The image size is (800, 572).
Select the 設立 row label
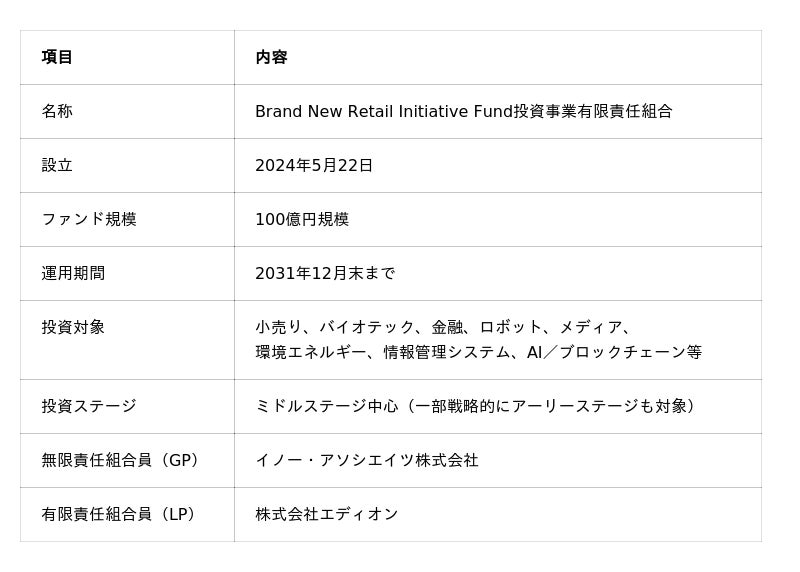click(57, 165)
